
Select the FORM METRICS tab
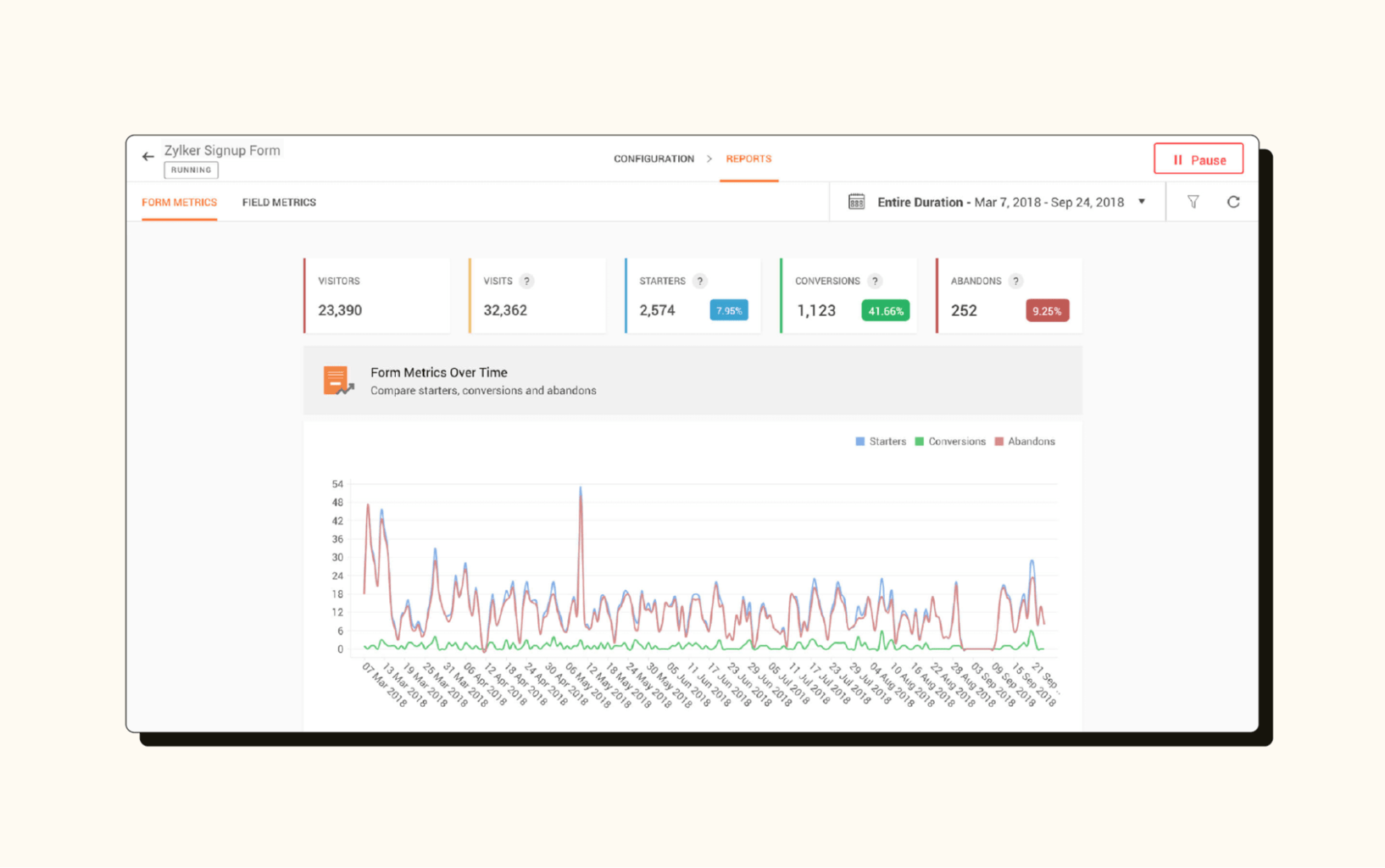point(179,202)
